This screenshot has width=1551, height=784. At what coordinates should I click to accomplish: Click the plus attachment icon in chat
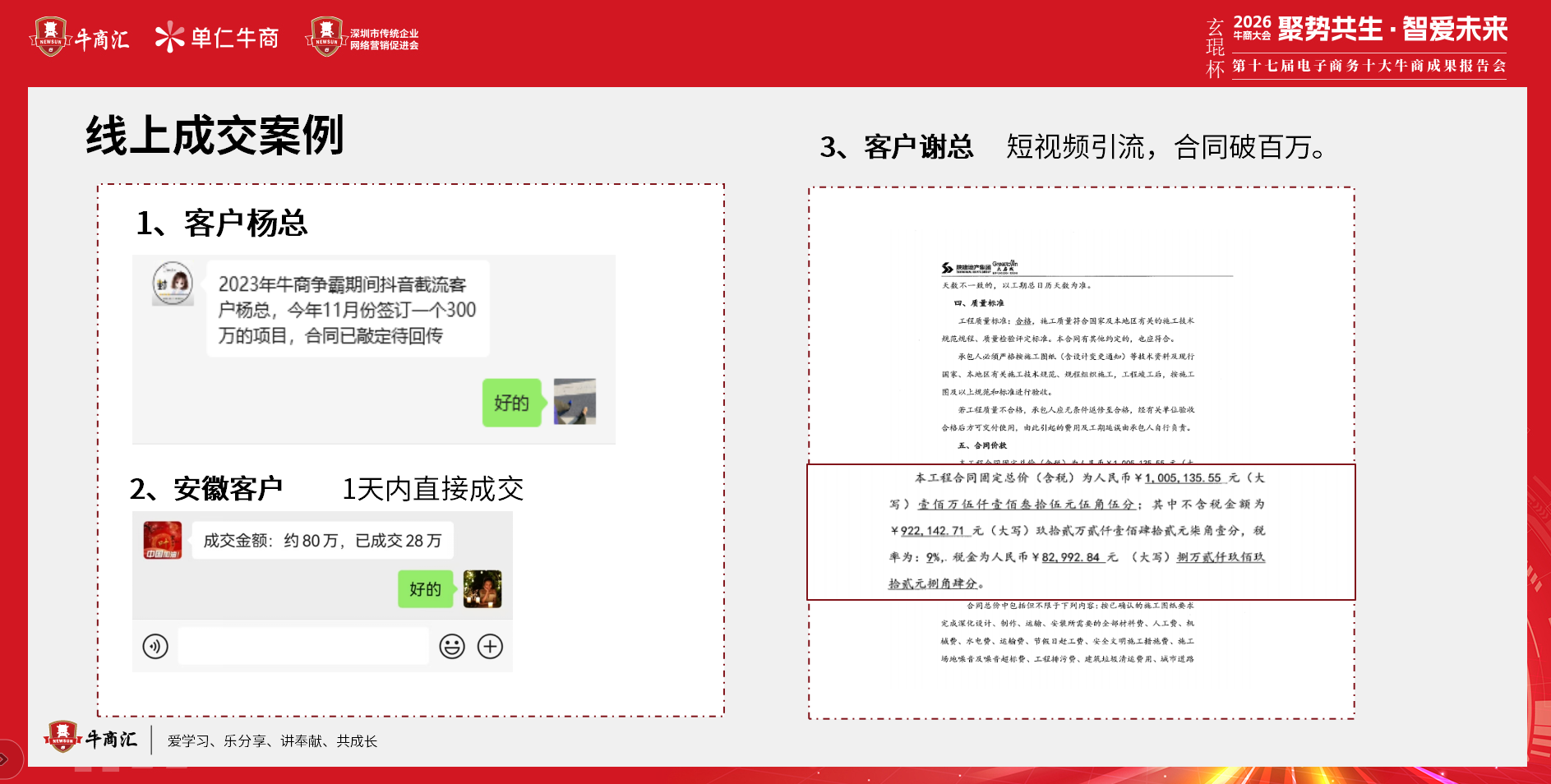[x=491, y=647]
